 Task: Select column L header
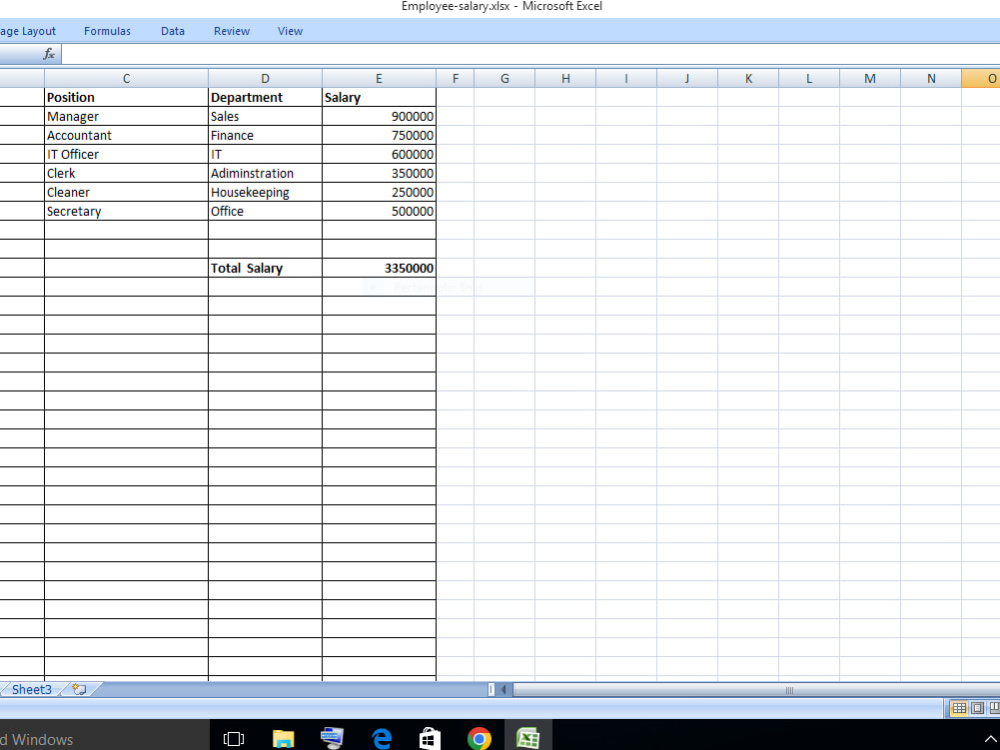[809, 78]
